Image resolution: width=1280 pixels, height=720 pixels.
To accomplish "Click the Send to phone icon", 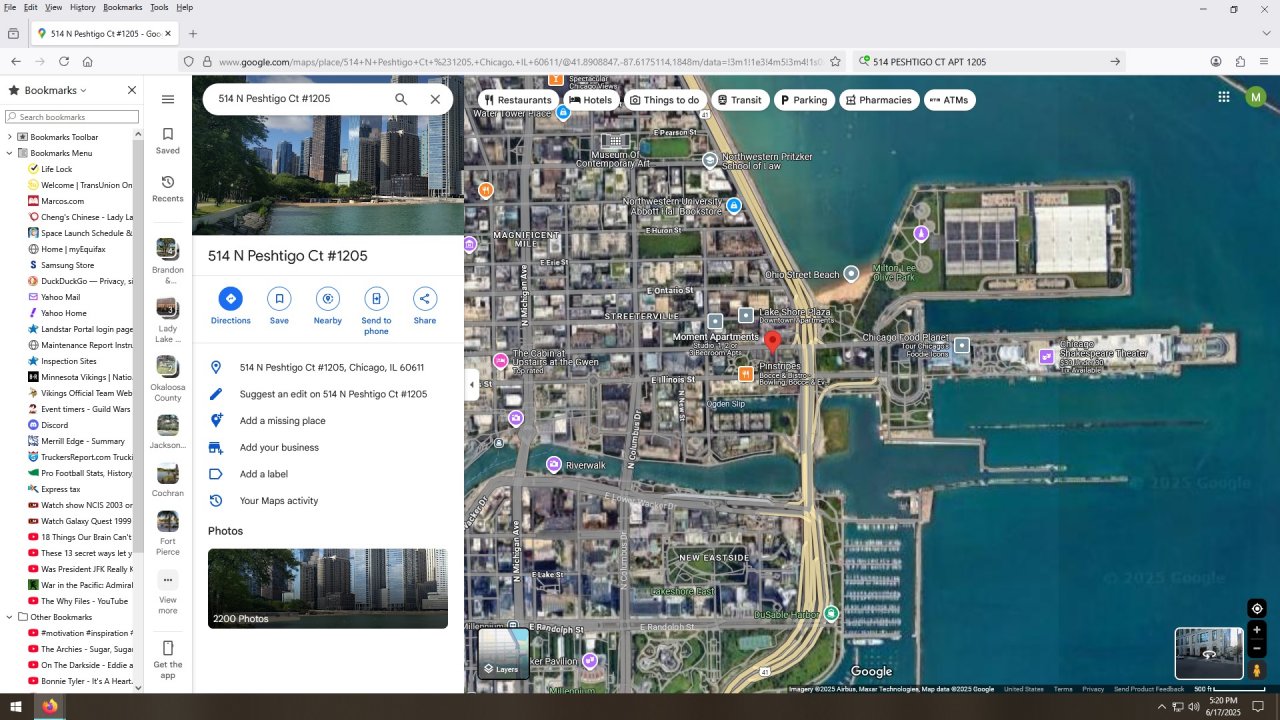I will click(x=376, y=299).
